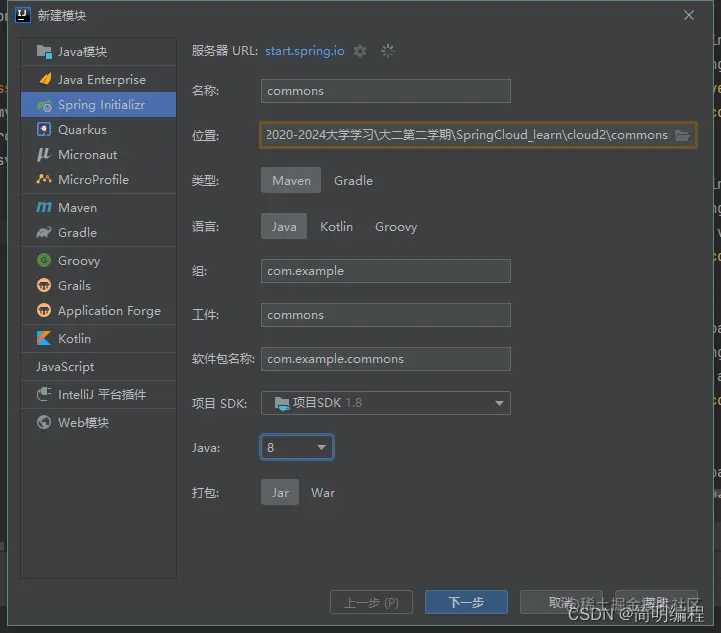Click the IntelliJ logo in title bar
Image resolution: width=721 pixels, height=633 pixels.
coord(23,15)
